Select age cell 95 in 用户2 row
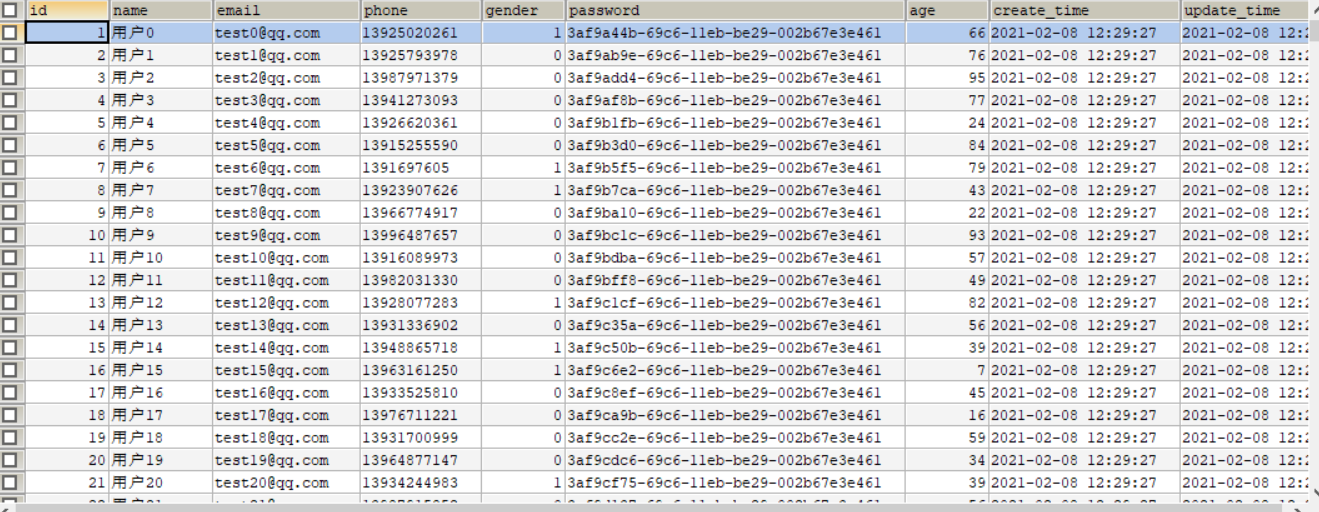 coord(948,78)
